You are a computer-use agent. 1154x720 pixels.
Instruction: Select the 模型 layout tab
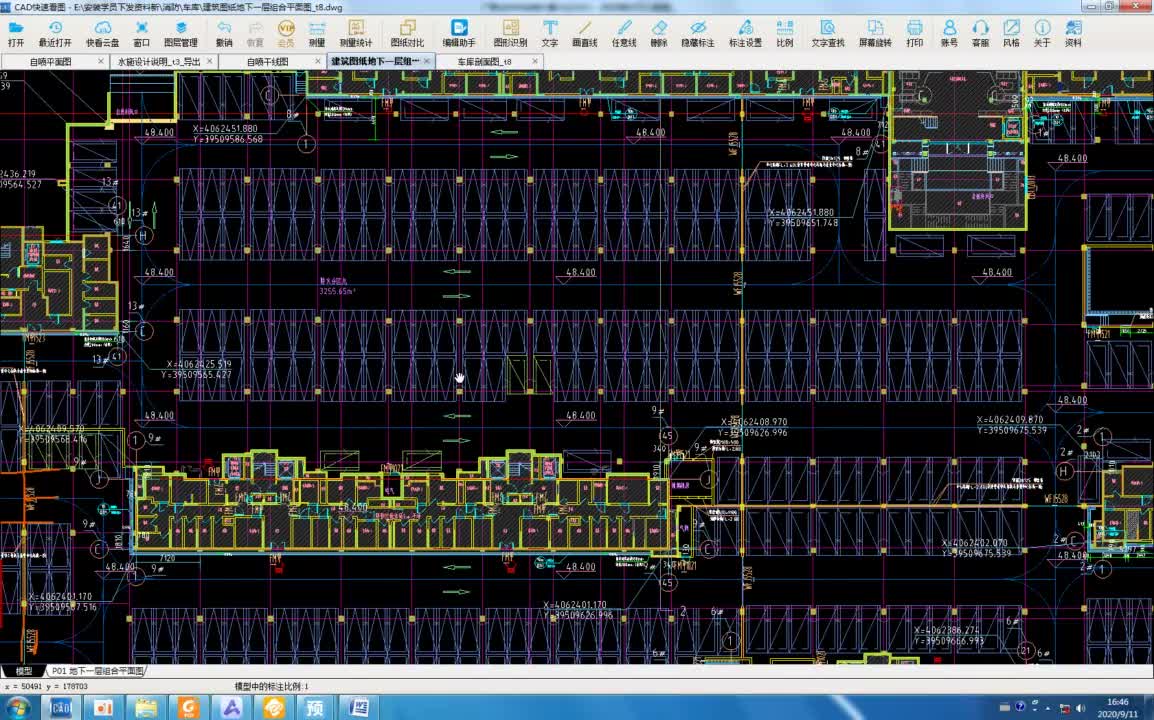24,671
